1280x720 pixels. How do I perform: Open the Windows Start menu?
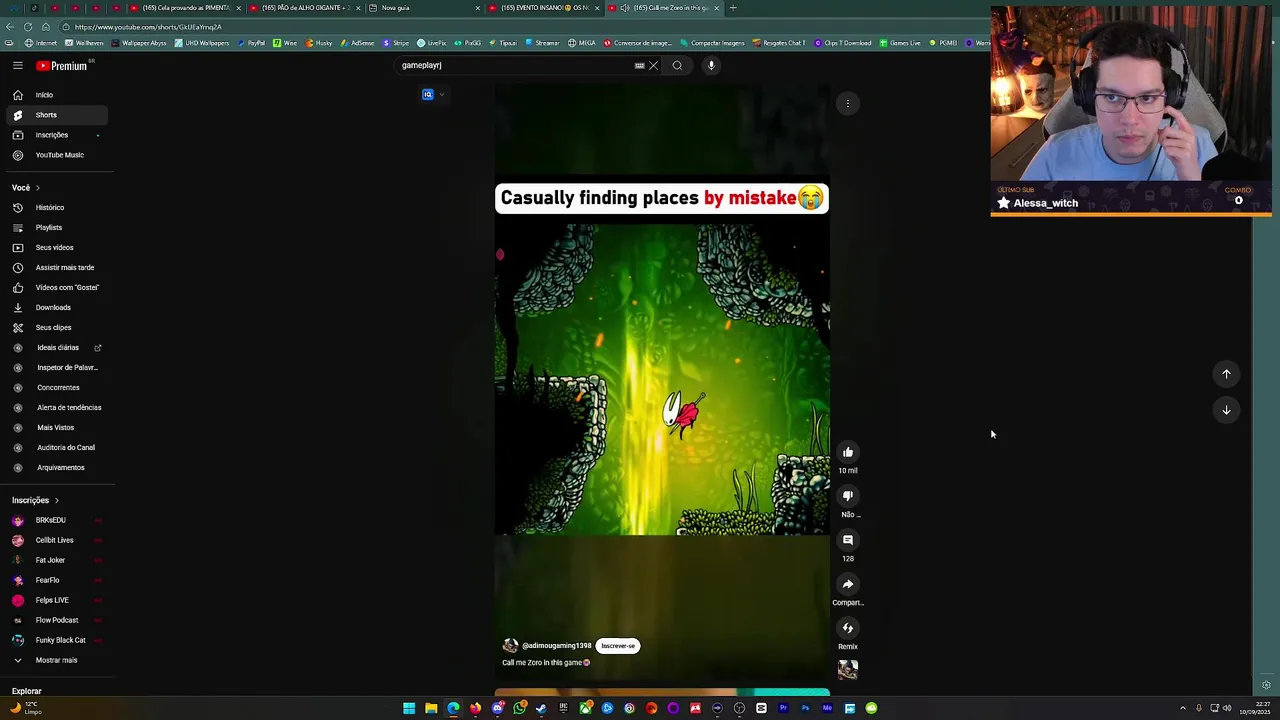click(x=409, y=708)
